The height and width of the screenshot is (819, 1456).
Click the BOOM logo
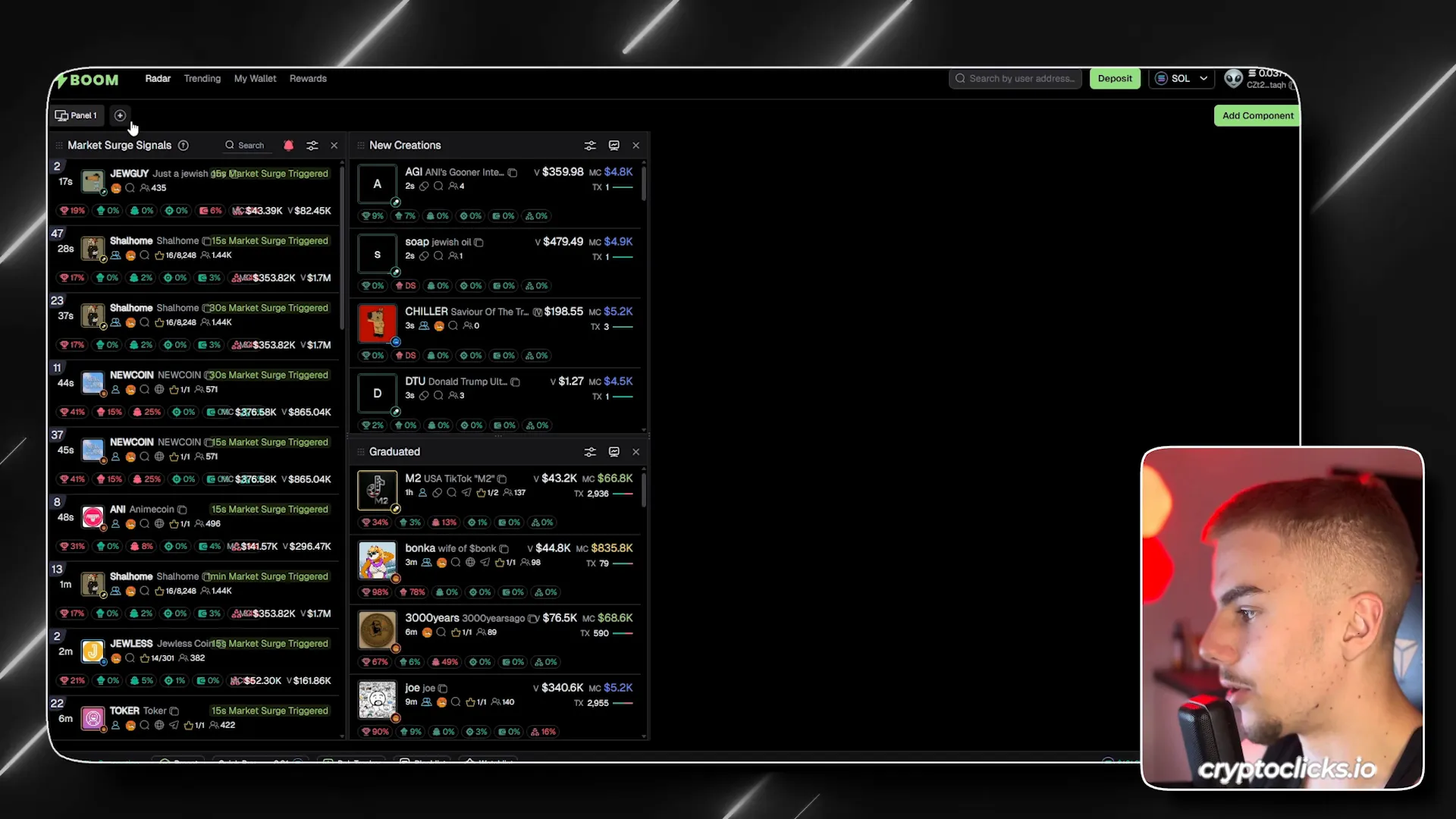[89, 80]
